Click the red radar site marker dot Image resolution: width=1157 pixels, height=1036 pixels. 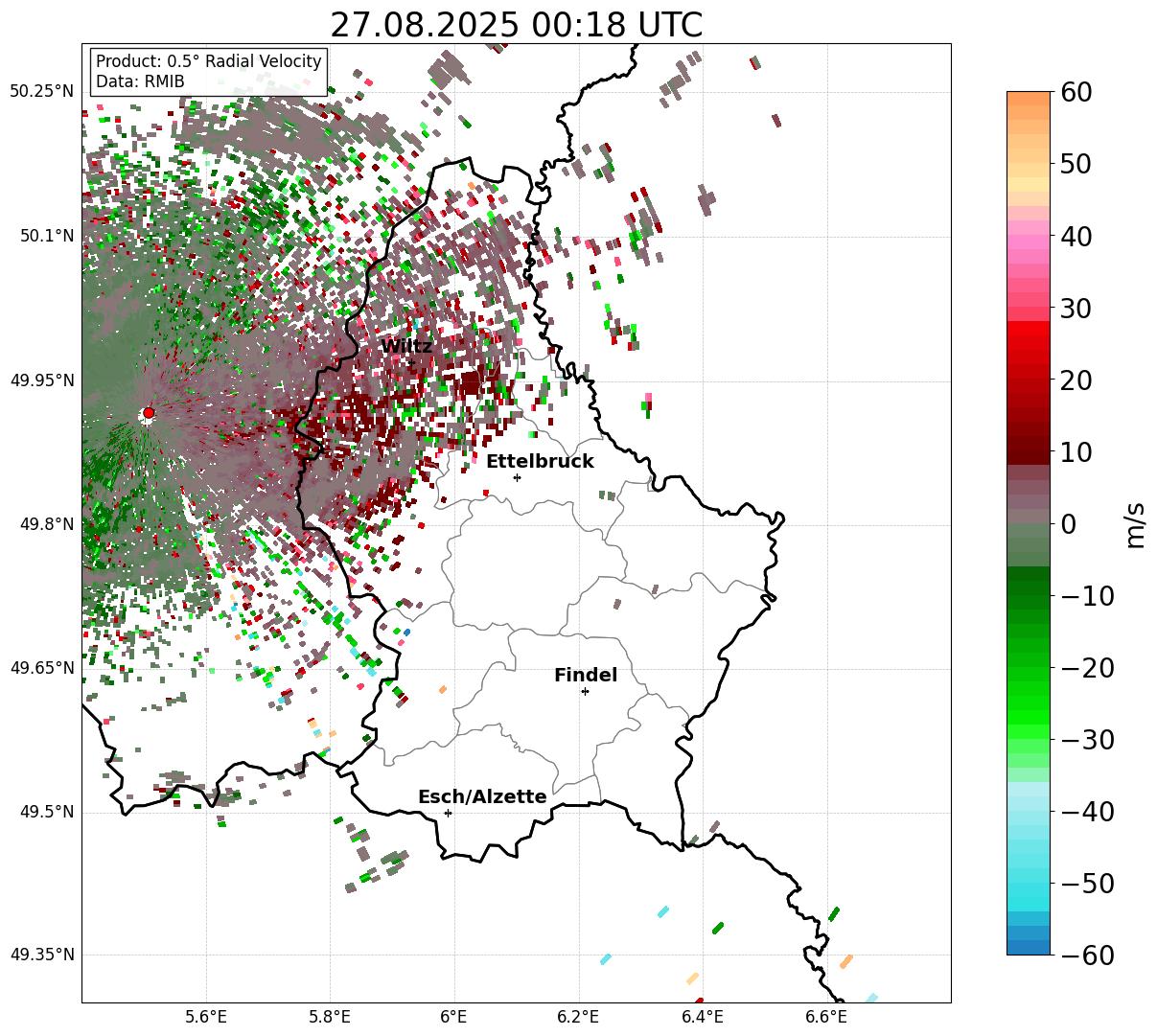[x=149, y=413]
